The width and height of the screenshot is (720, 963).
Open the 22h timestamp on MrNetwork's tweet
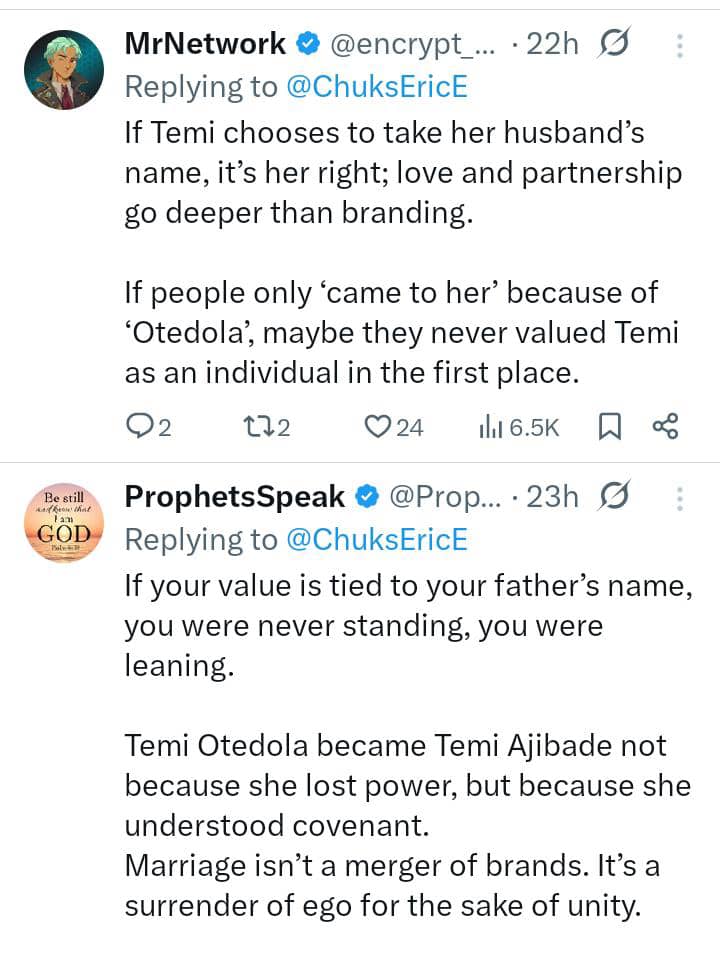[x=551, y=44]
